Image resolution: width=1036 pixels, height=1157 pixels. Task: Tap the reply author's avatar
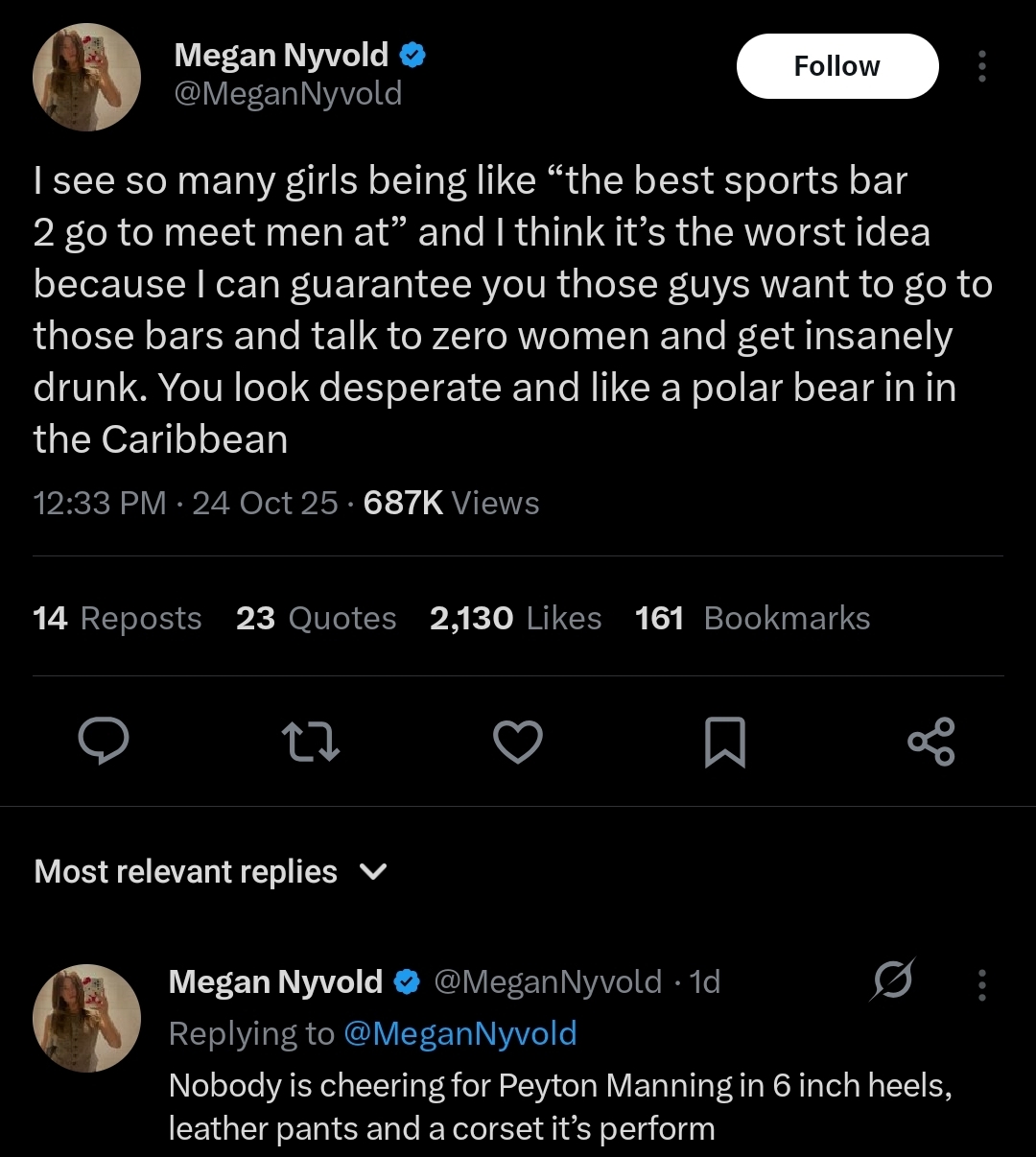87,1018
